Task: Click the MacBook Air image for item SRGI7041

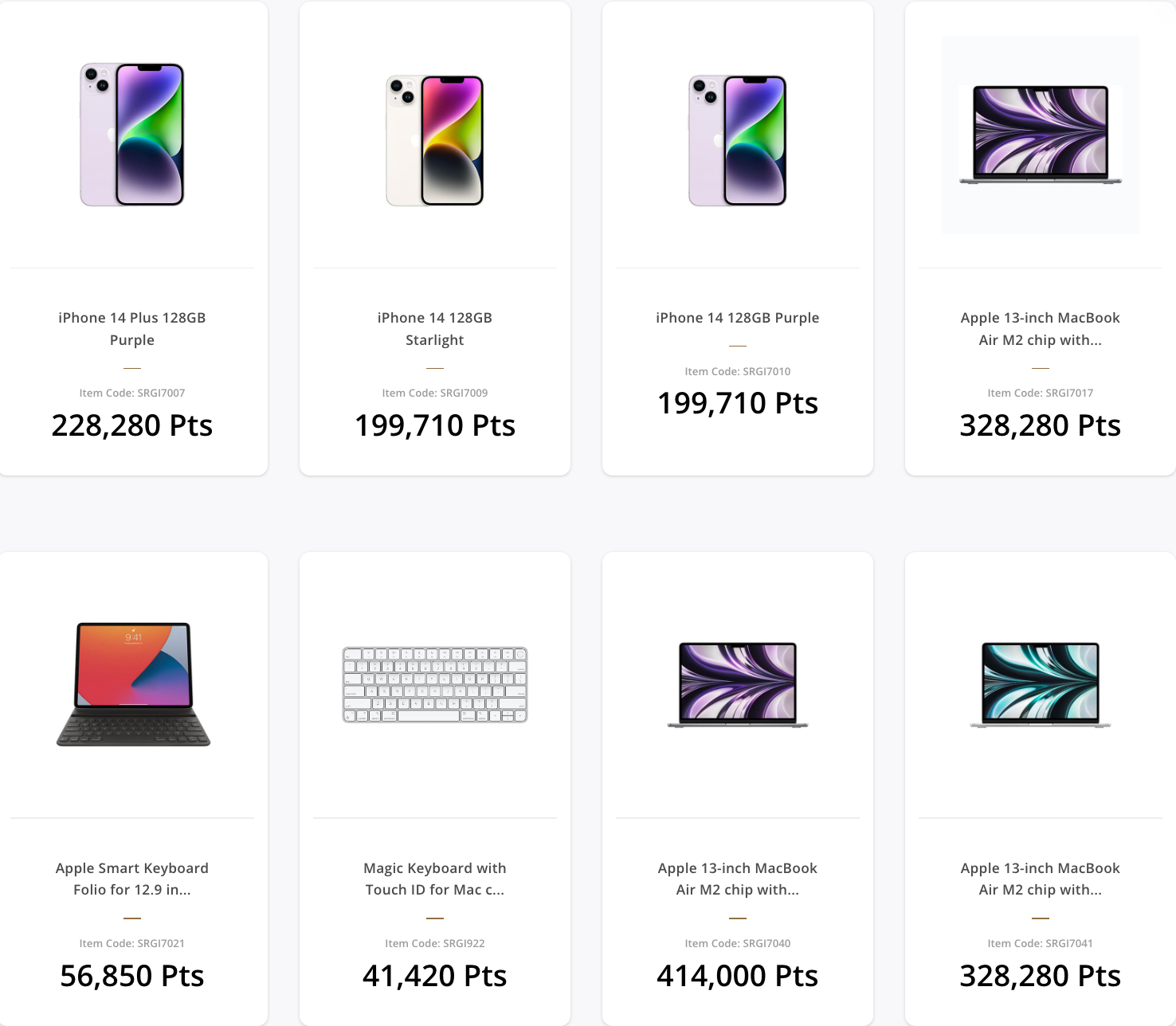Action: click(1041, 684)
